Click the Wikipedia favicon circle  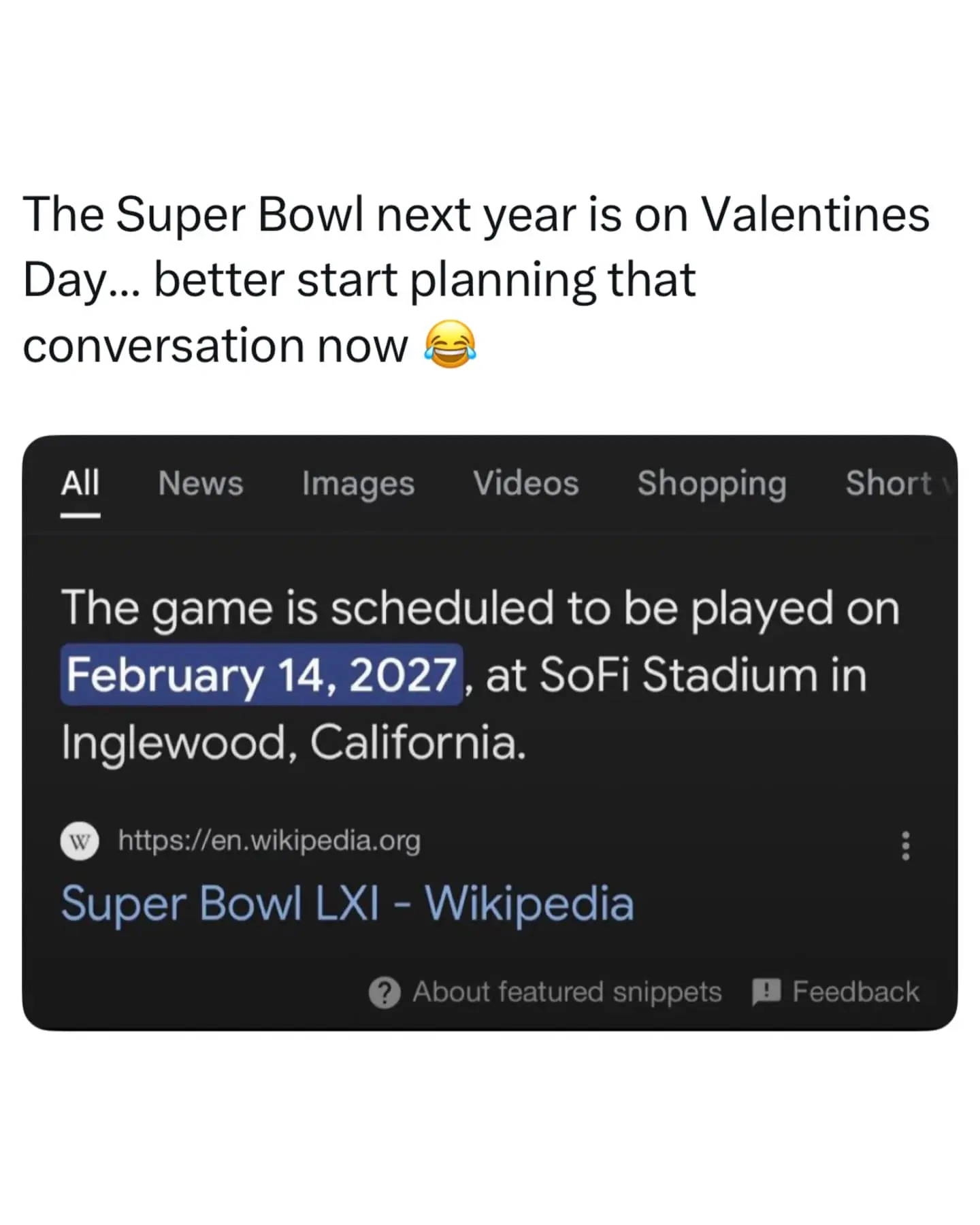tap(80, 842)
